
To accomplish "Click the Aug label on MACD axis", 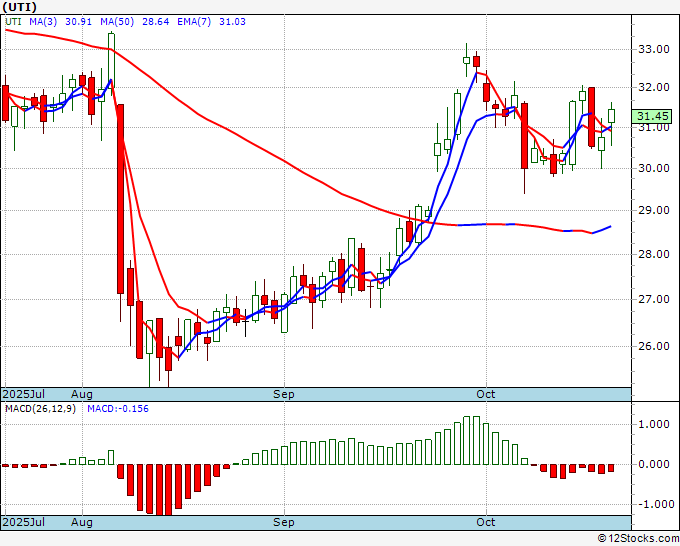I will pos(82,522).
